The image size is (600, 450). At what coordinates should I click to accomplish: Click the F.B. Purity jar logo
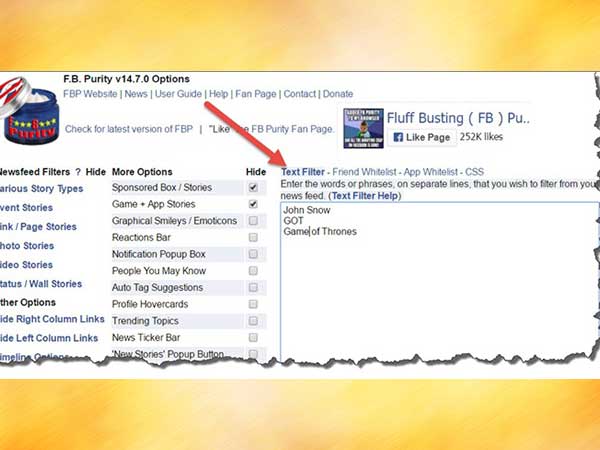pos(29,110)
